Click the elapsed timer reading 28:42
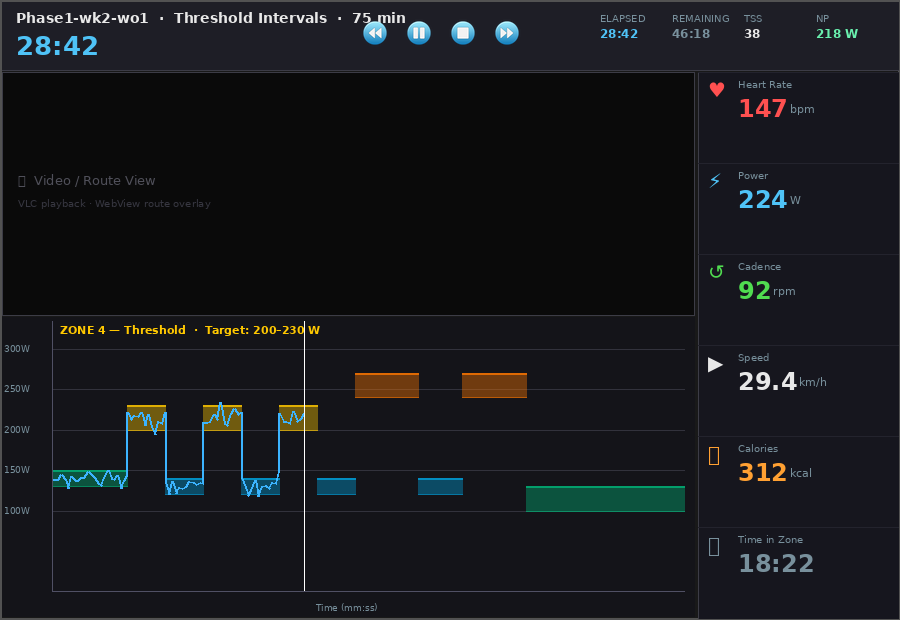 57,46
